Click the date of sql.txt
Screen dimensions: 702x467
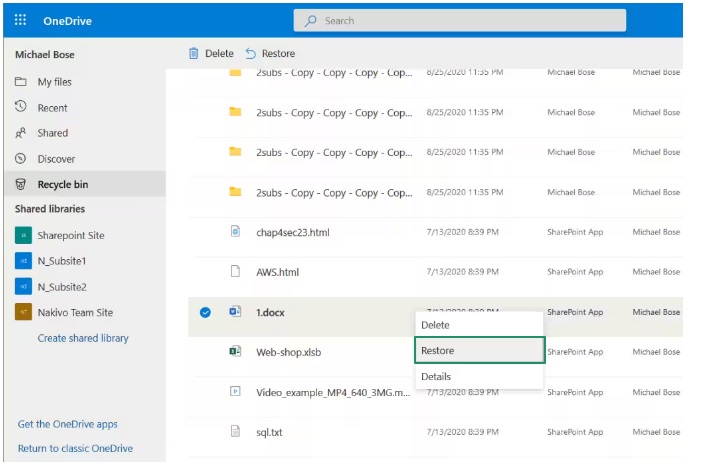click(x=462, y=432)
